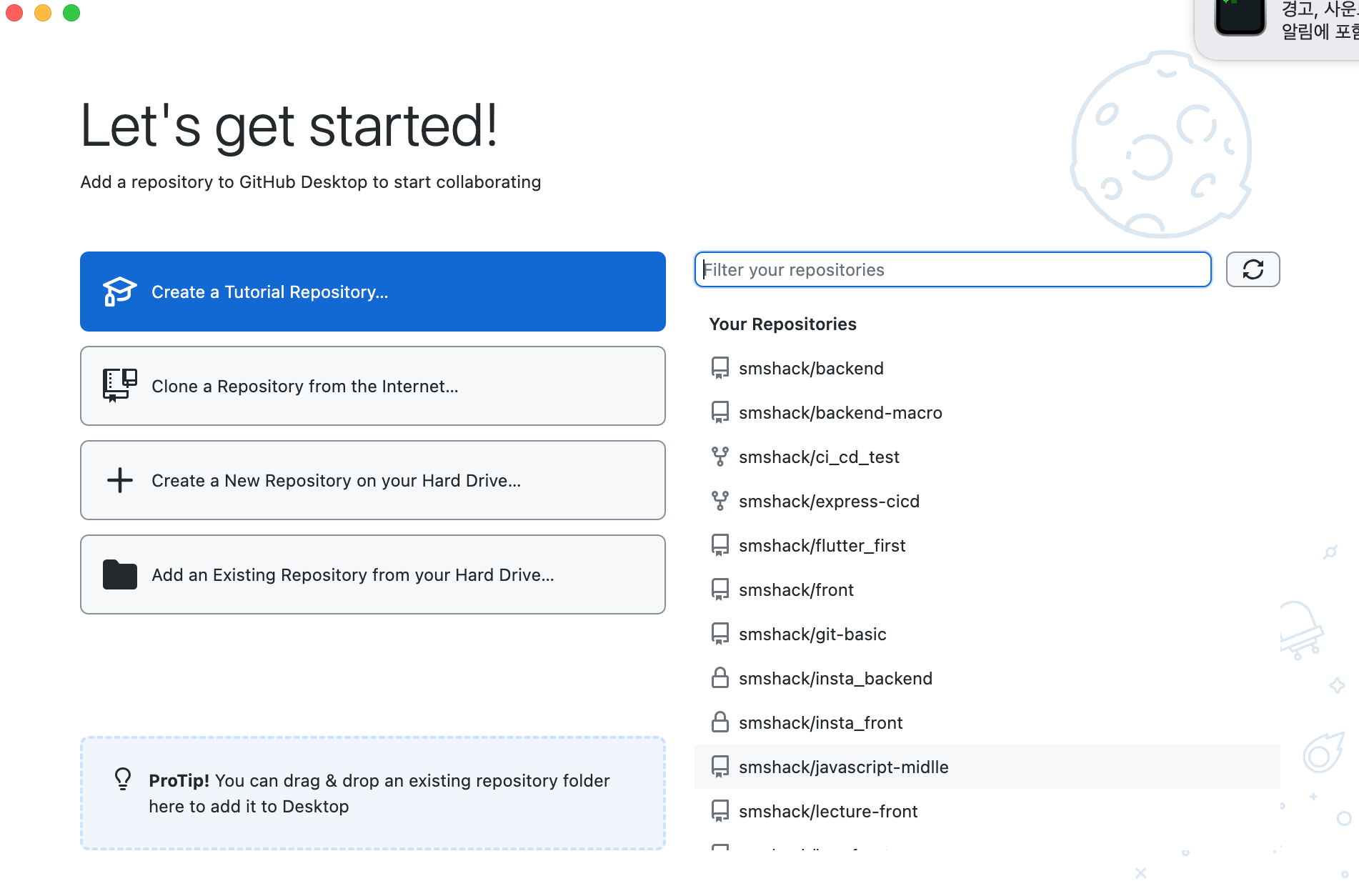
Task: Click fork icon beside smshack/express-cicd
Action: (x=720, y=501)
